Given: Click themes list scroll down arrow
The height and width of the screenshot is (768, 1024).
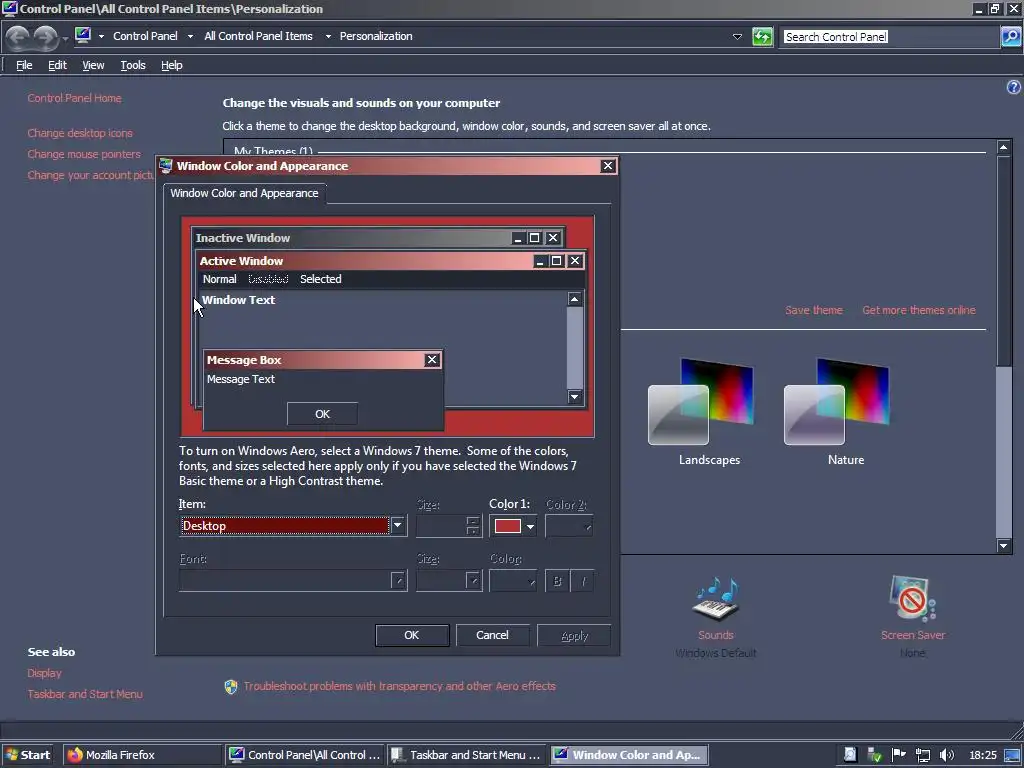Looking at the screenshot, I should coord(1004,545).
